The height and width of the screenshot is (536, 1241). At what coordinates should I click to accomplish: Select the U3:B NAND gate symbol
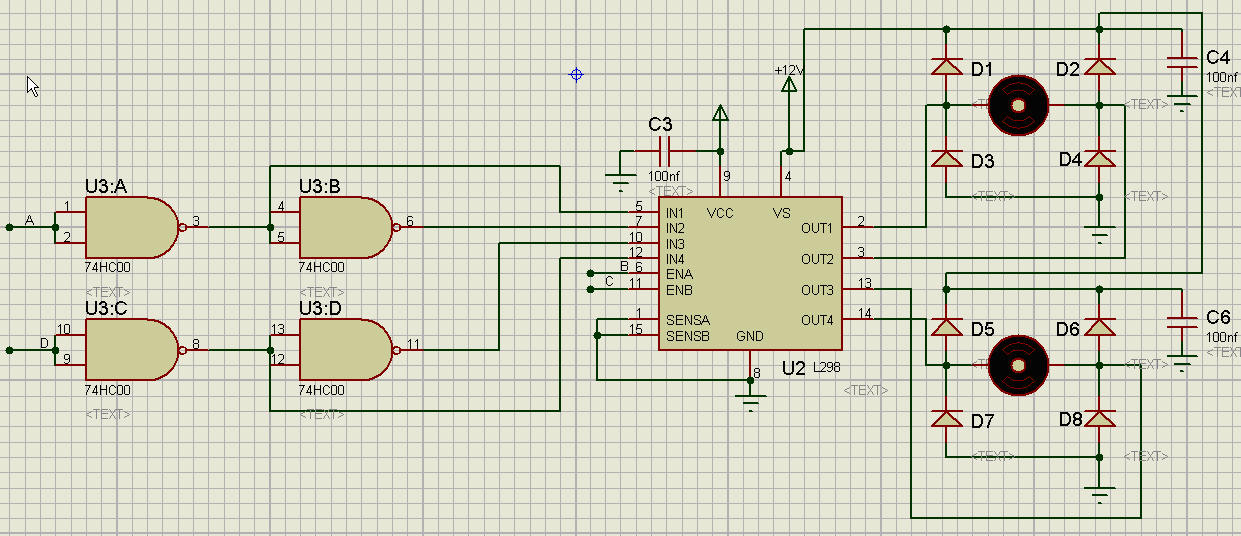pos(344,227)
